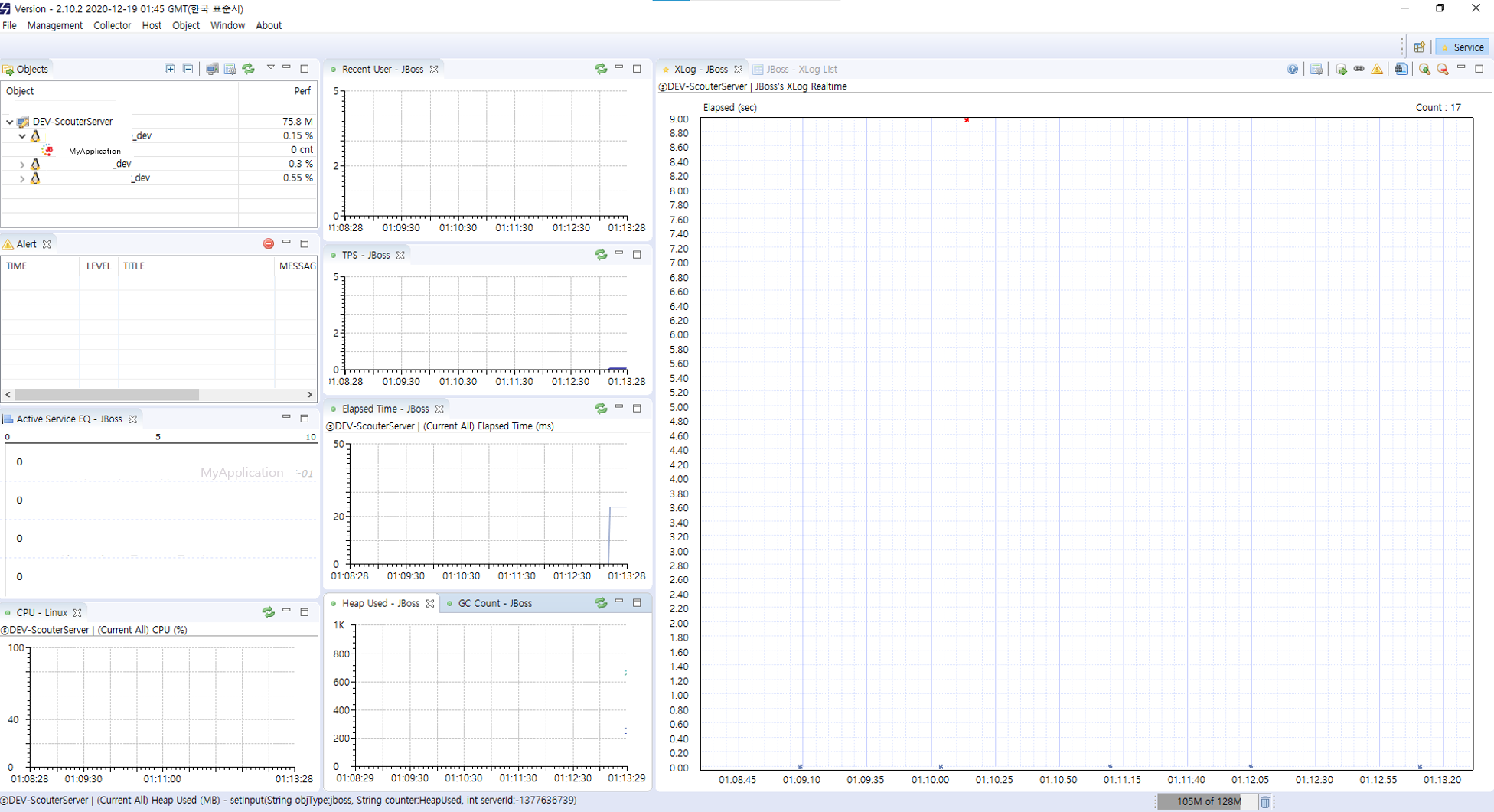Viewport: 1494px width, 812px height.
Task: Select the Service perspective button
Action: (1462, 47)
